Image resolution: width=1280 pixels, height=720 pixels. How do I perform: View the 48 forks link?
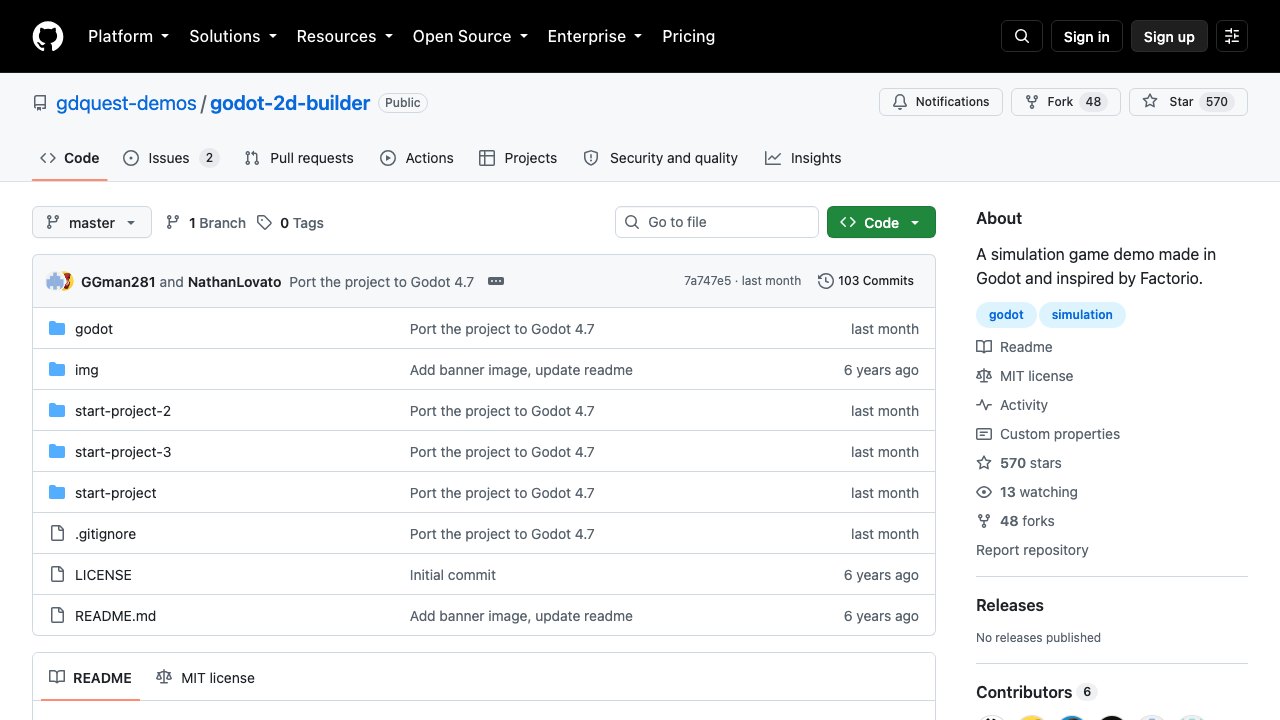[1015, 521]
